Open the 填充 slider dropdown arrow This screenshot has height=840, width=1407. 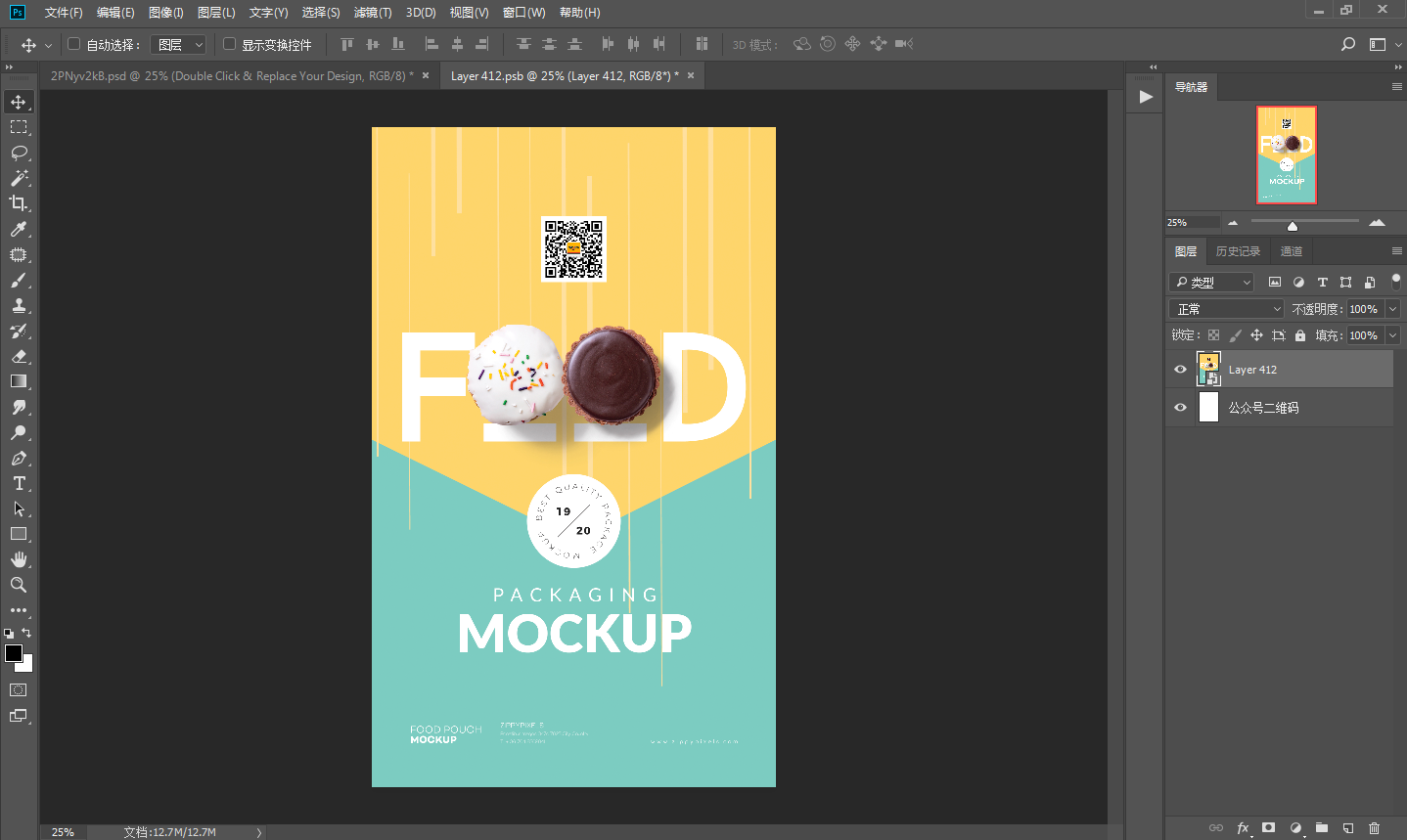tap(1392, 335)
